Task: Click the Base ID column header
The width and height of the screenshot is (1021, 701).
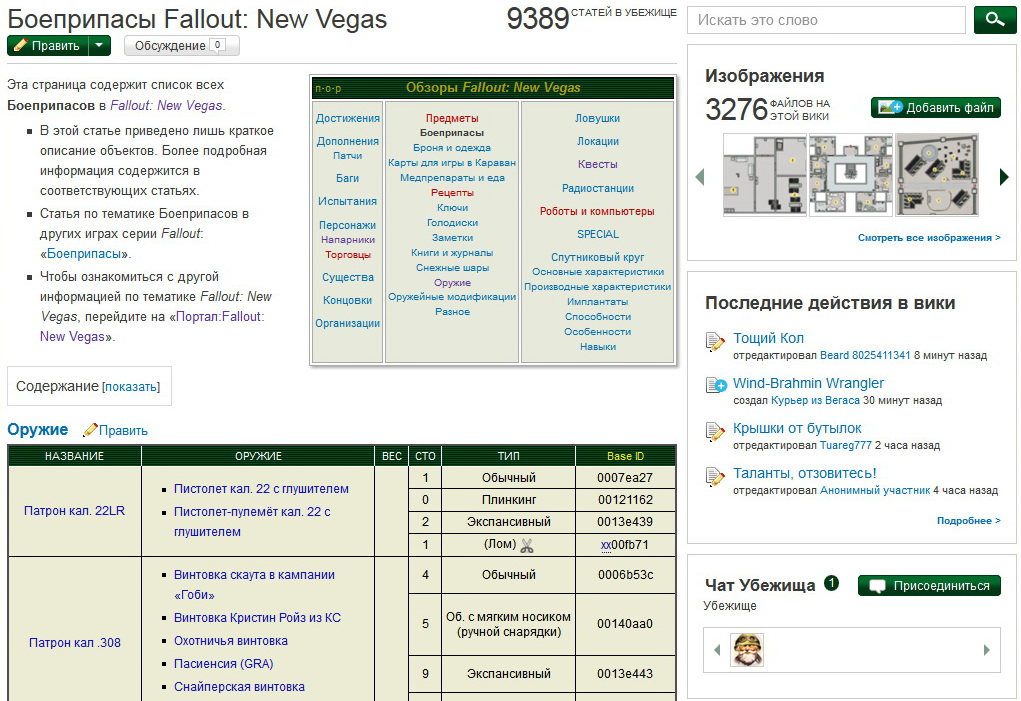Action: [x=625, y=456]
